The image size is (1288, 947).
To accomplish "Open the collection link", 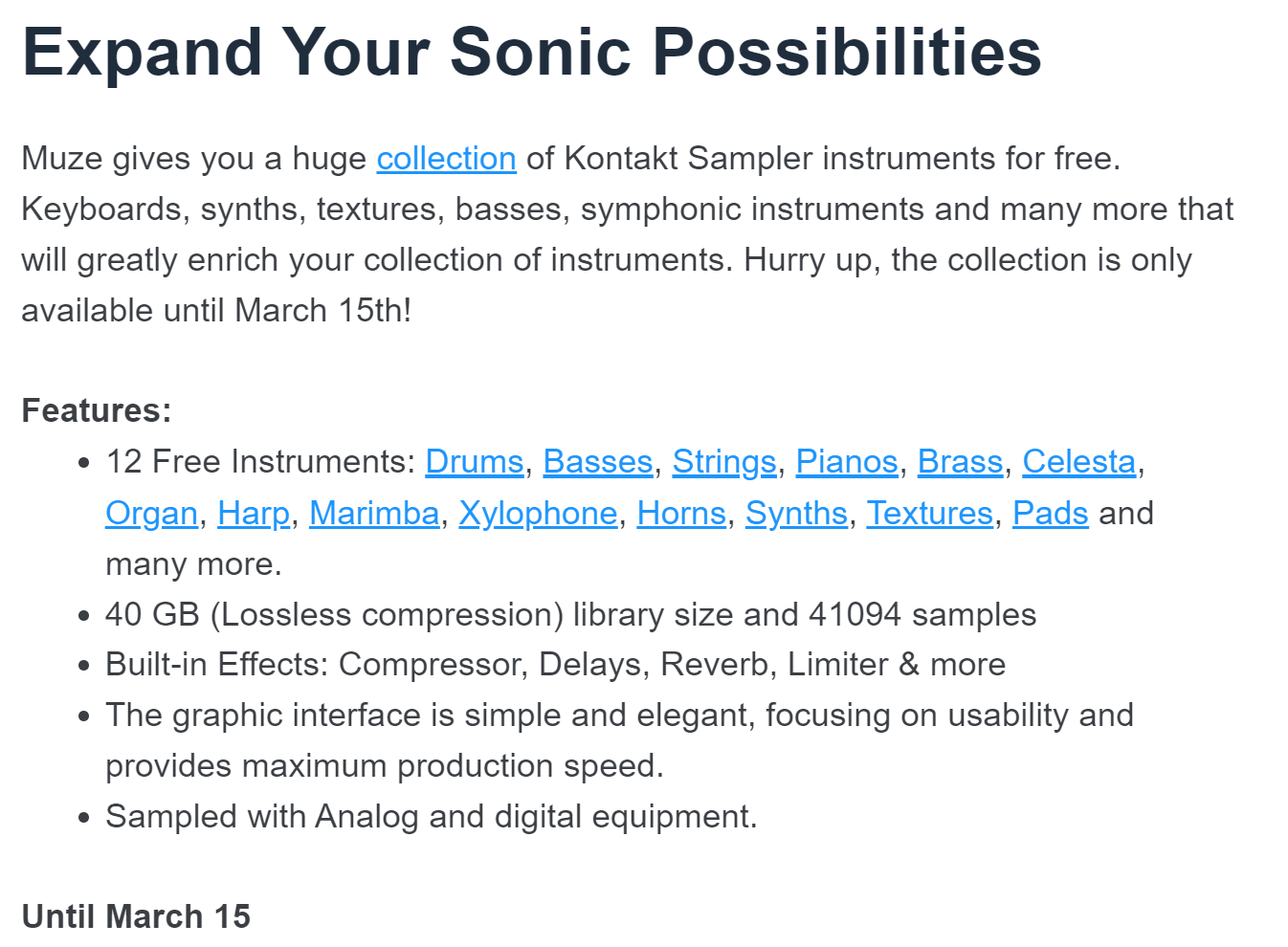I will 446,159.
